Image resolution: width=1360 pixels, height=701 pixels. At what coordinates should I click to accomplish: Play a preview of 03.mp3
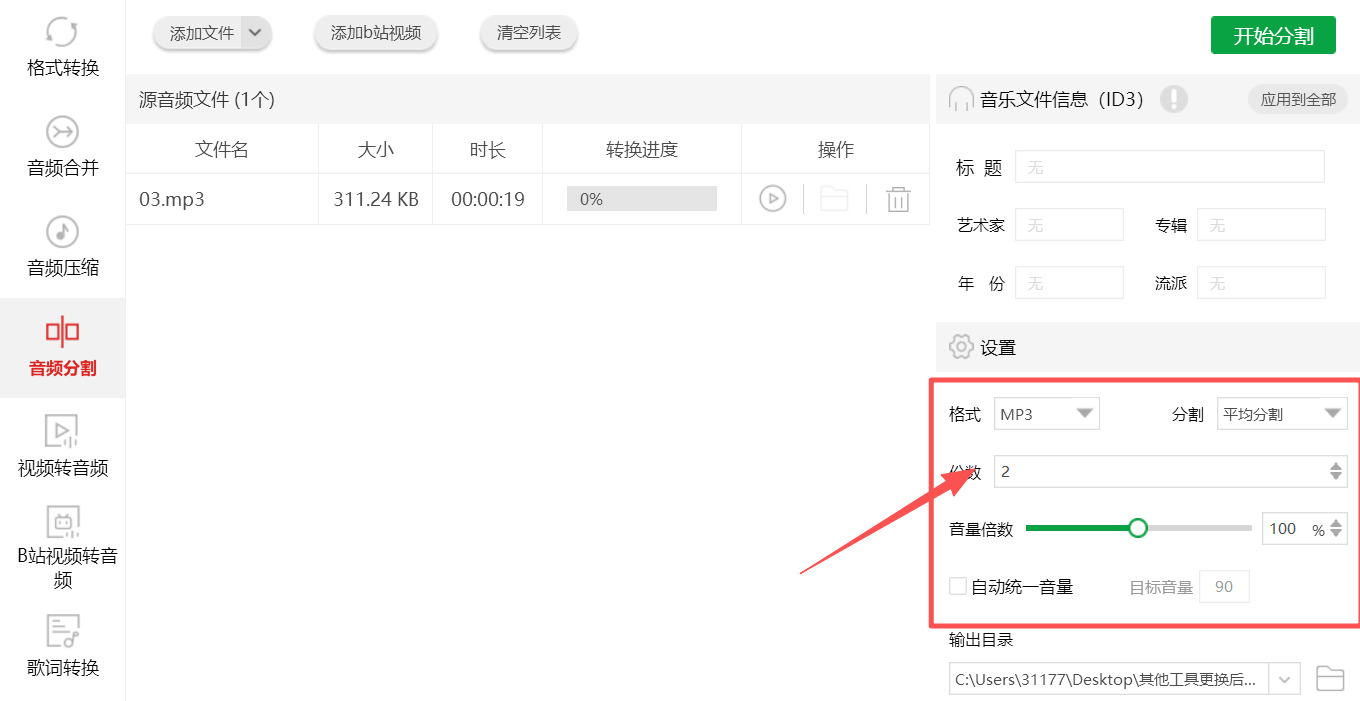(771, 198)
